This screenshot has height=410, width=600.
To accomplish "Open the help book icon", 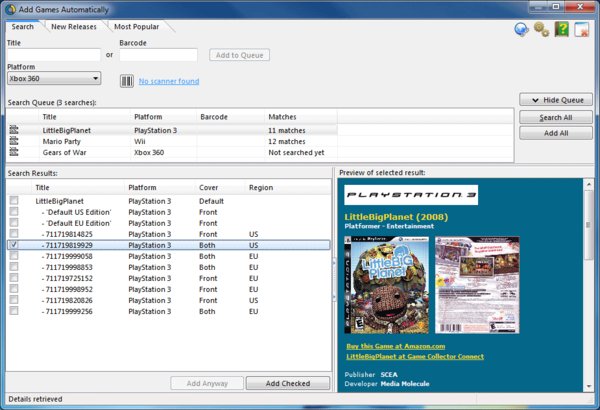I will point(561,29).
